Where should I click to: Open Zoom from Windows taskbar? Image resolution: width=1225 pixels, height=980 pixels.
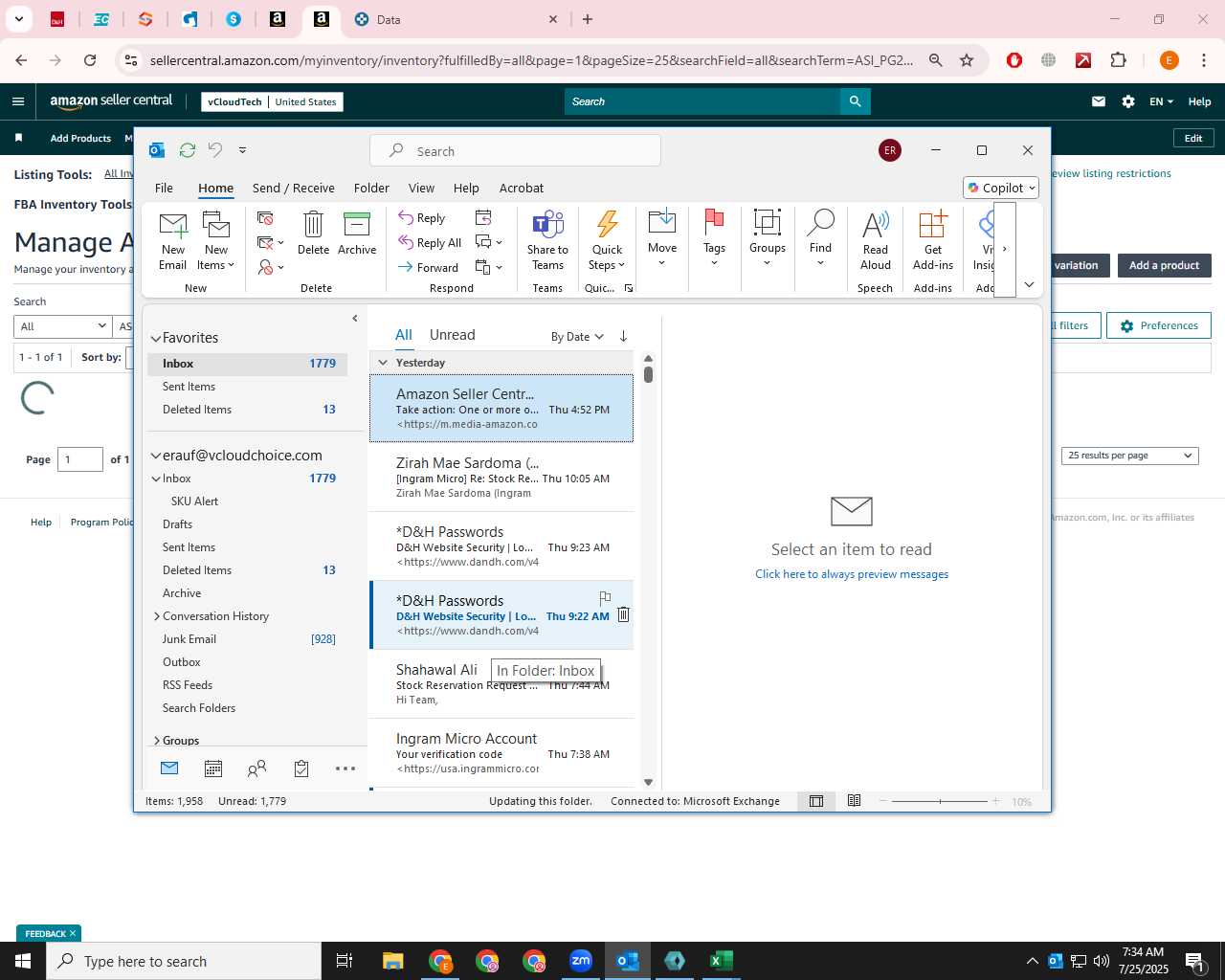pyautogui.click(x=581, y=961)
